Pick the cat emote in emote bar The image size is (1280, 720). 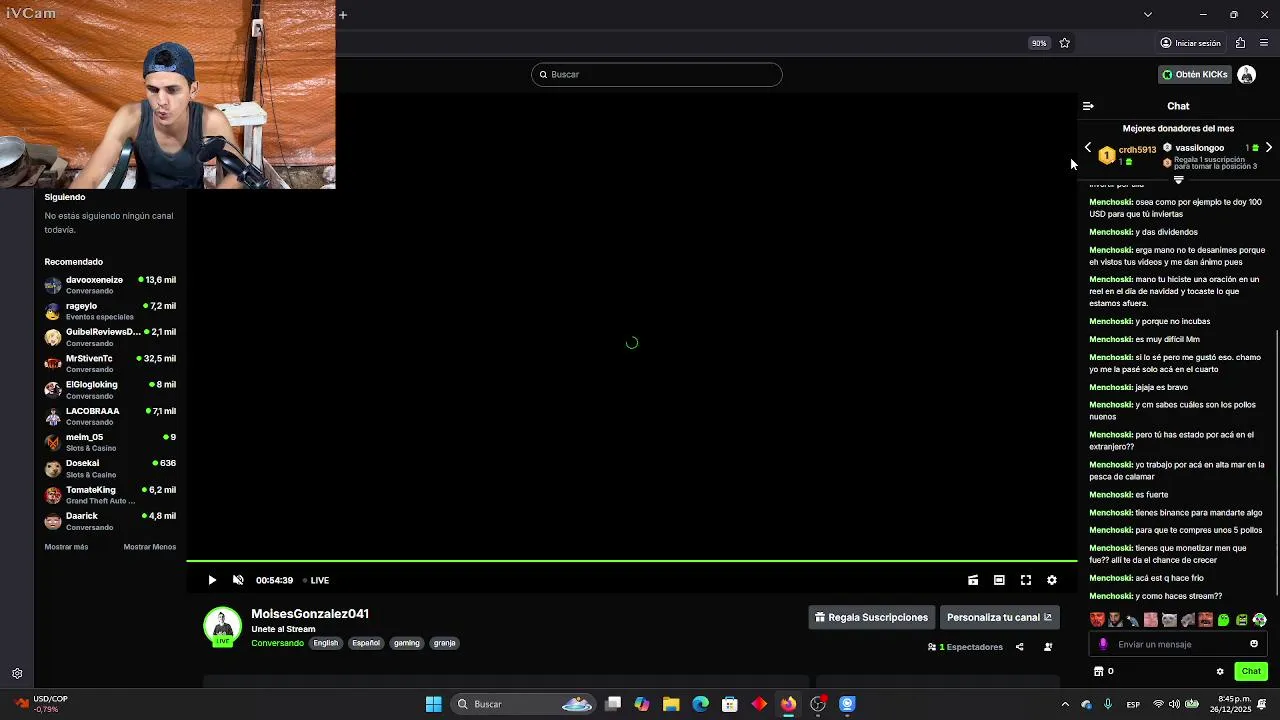tap(1169, 620)
